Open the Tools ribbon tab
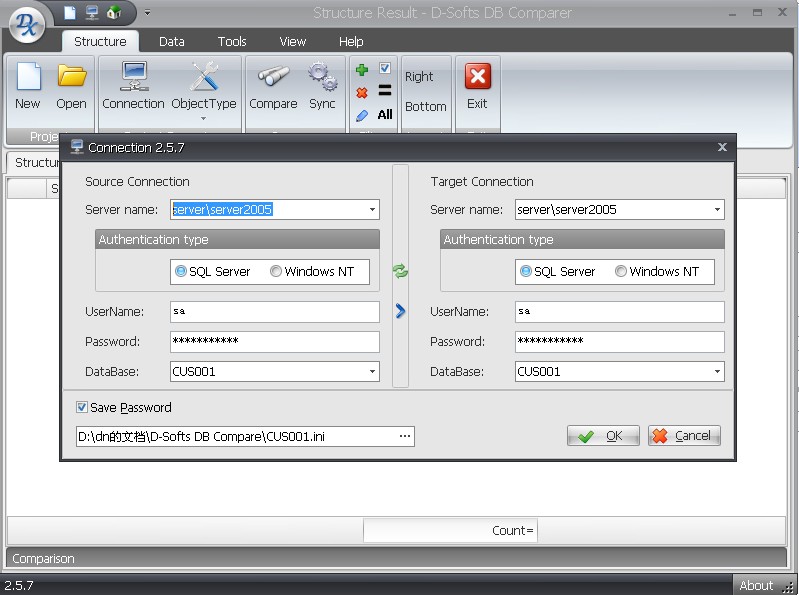The height and width of the screenshot is (595, 799). click(232, 42)
